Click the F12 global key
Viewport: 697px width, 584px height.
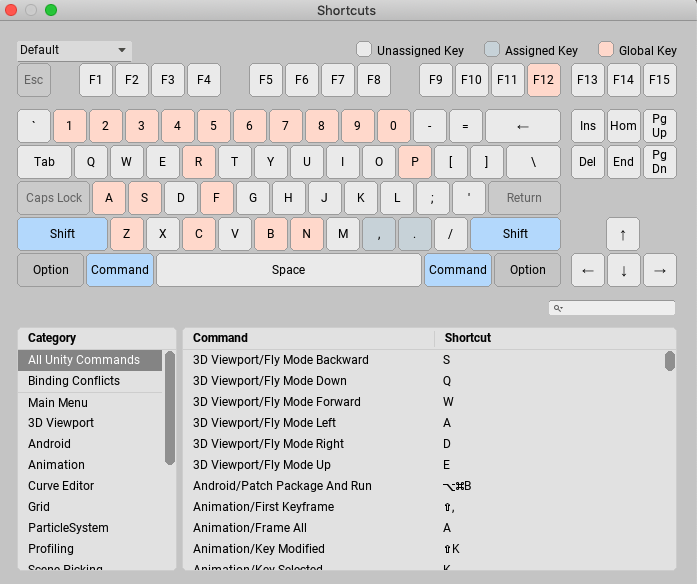[544, 80]
